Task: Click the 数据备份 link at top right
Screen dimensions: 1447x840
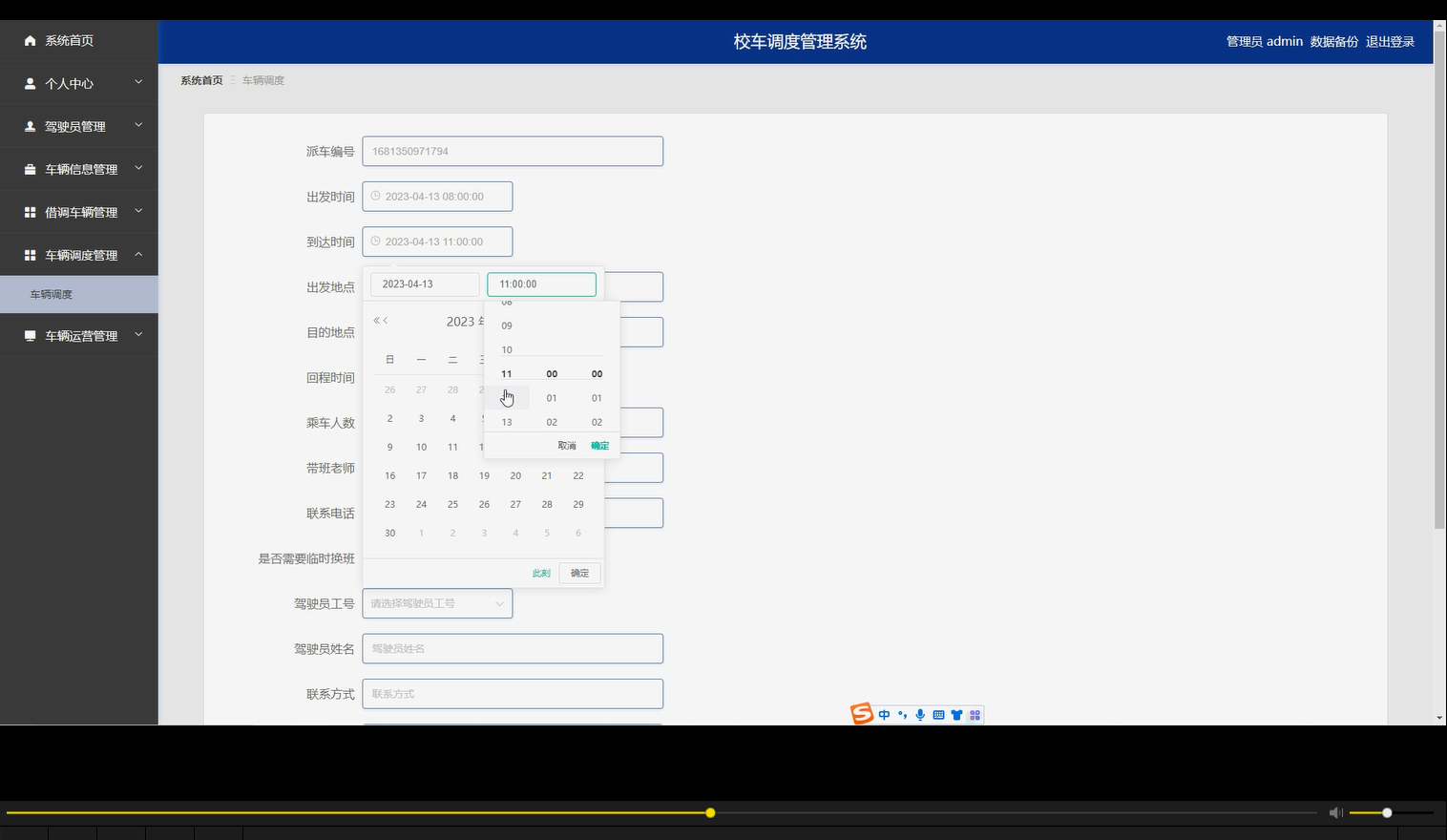Action: tap(1333, 41)
